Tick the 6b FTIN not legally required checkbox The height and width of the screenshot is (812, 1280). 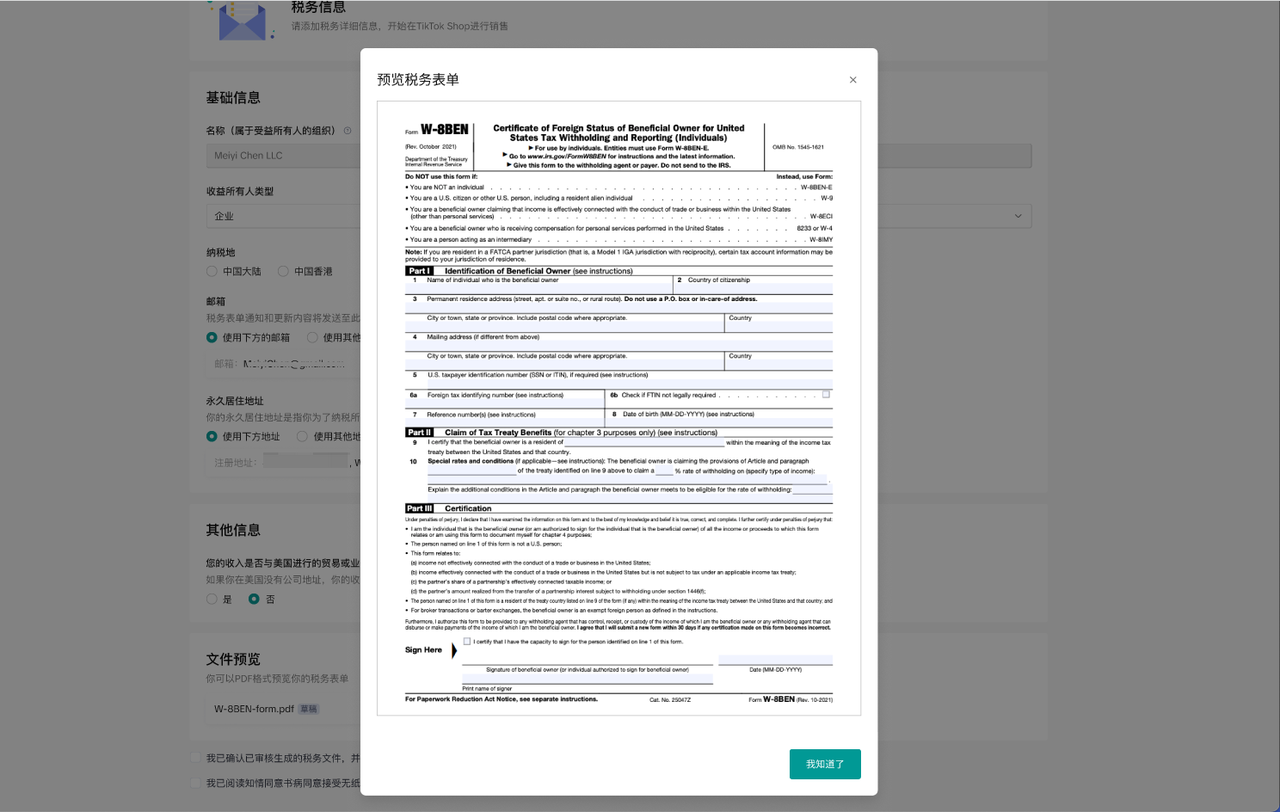click(826, 394)
